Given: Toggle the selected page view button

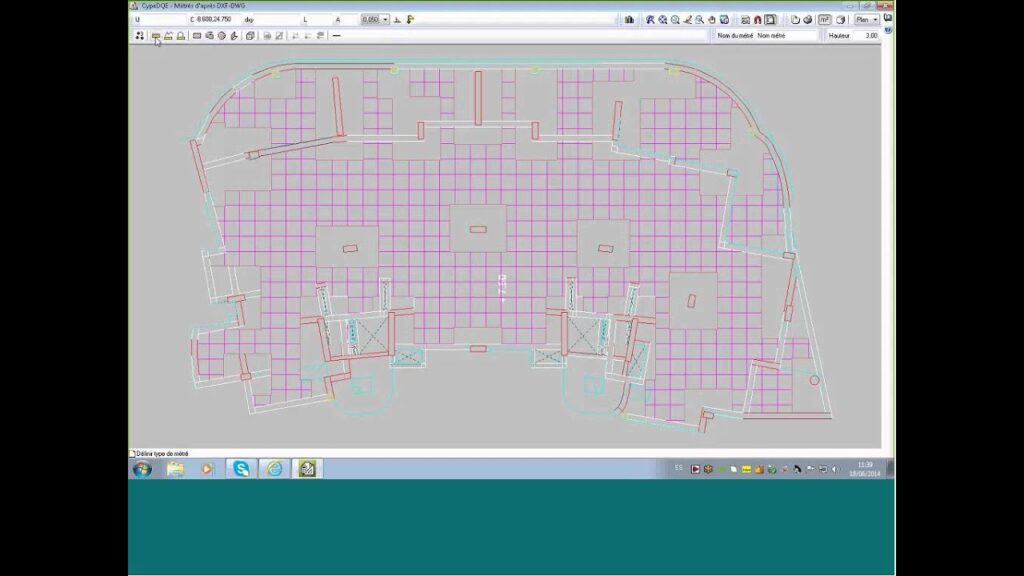Looking at the screenshot, I should (771, 19).
